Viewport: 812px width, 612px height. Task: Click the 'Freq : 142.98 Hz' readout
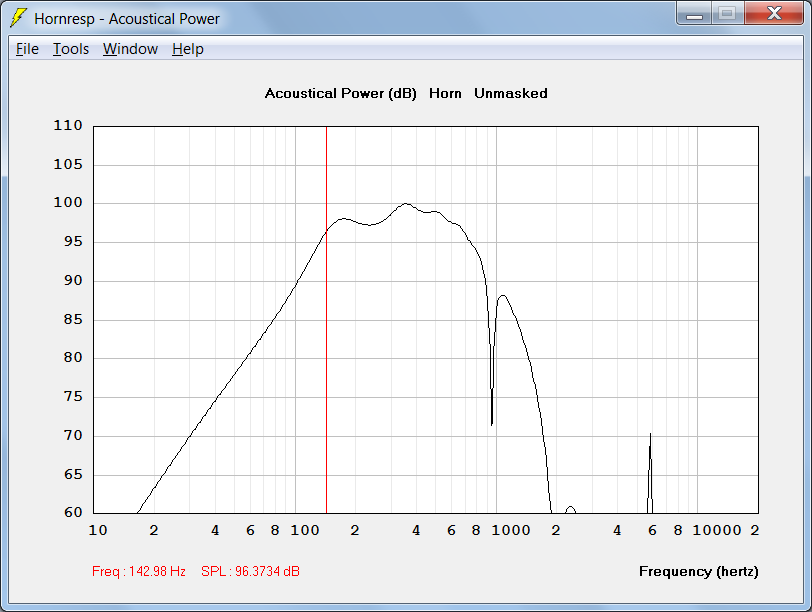[139, 571]
